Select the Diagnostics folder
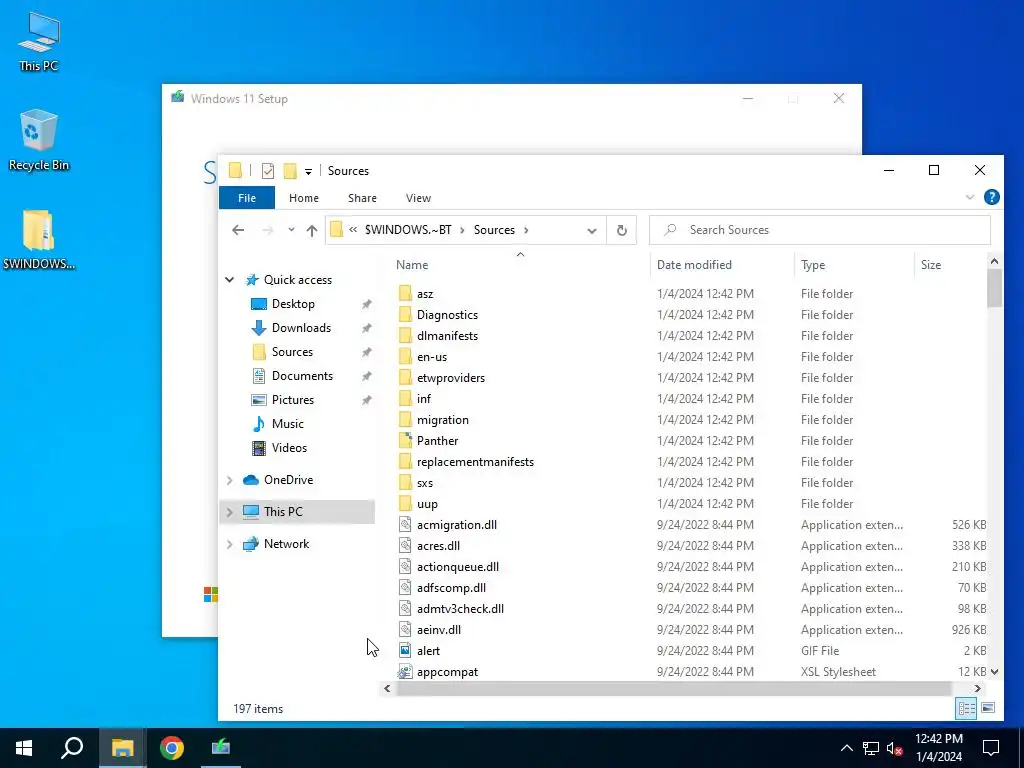1024x768 pixels. click(x=447, y=315)
